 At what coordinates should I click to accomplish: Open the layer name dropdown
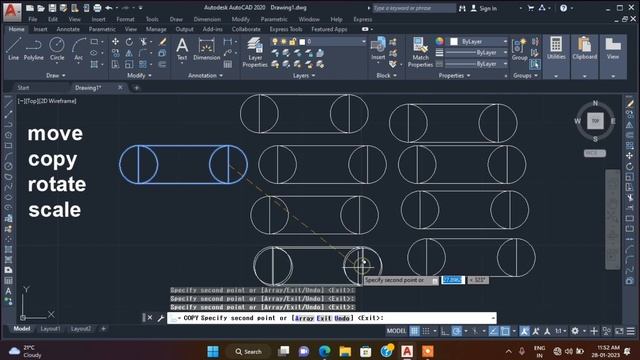(363, 42)
